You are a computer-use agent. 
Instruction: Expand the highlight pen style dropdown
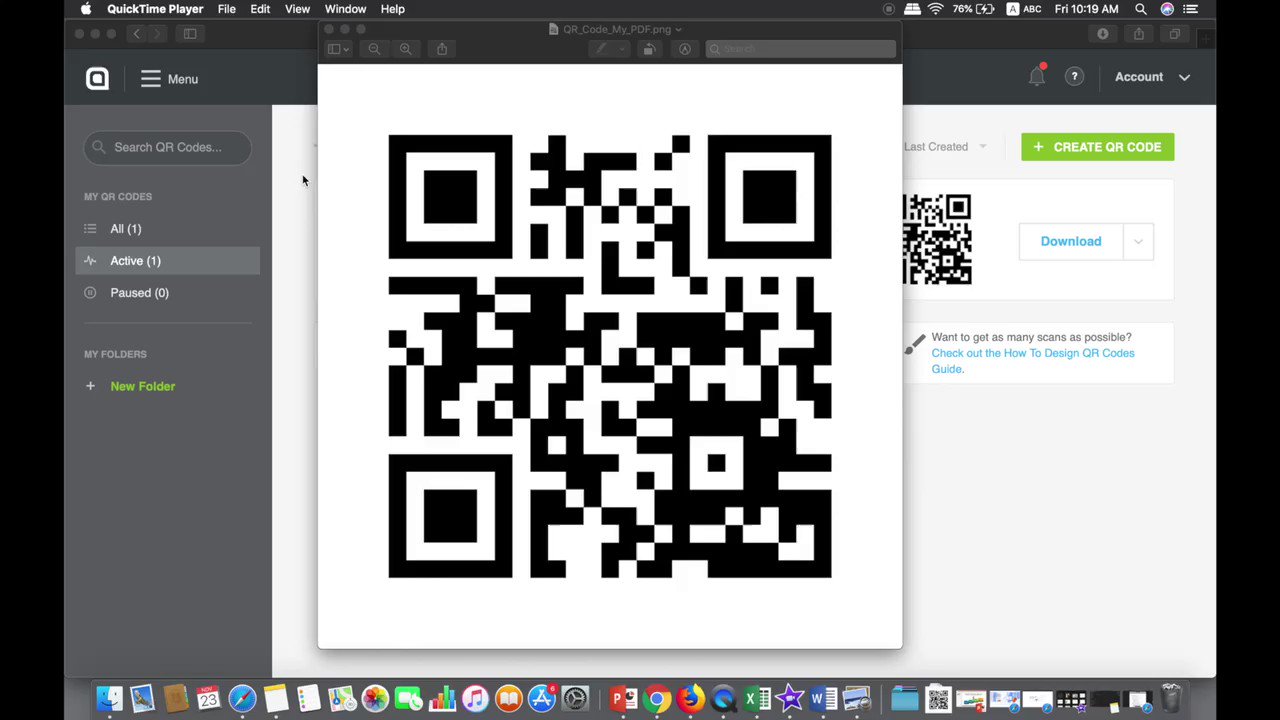pos(622,49)
